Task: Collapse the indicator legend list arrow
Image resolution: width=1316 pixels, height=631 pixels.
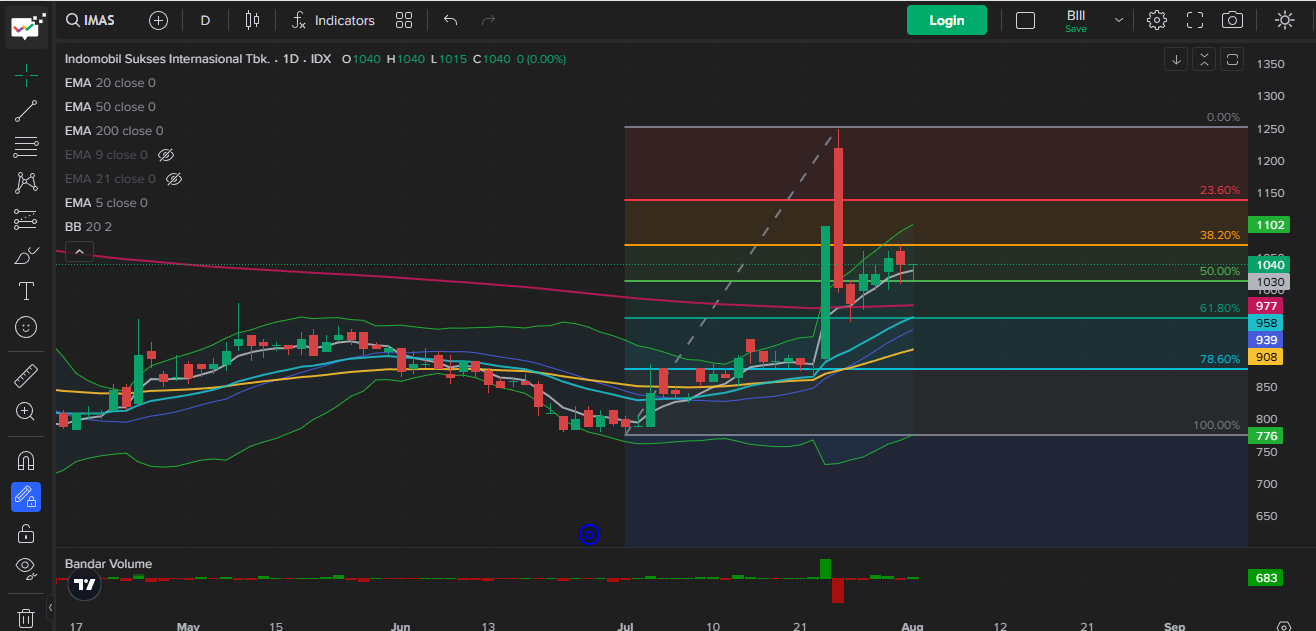Action: [80, 251]
